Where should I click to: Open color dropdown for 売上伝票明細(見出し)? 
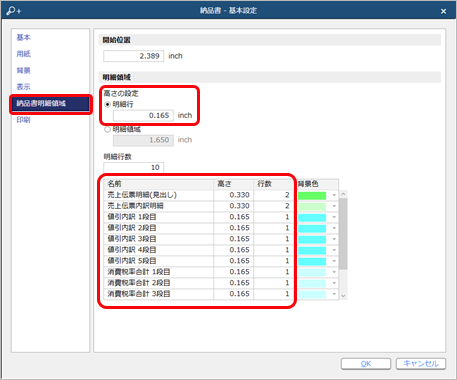(334, 195)
